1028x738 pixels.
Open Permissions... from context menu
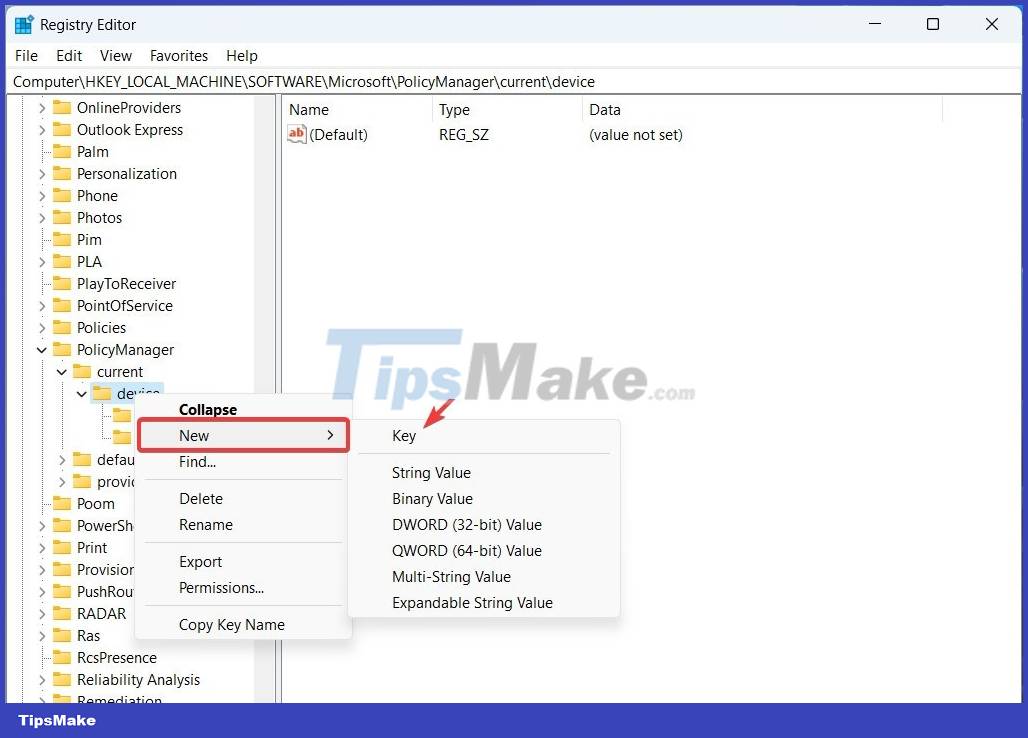[x=243, y=588]
